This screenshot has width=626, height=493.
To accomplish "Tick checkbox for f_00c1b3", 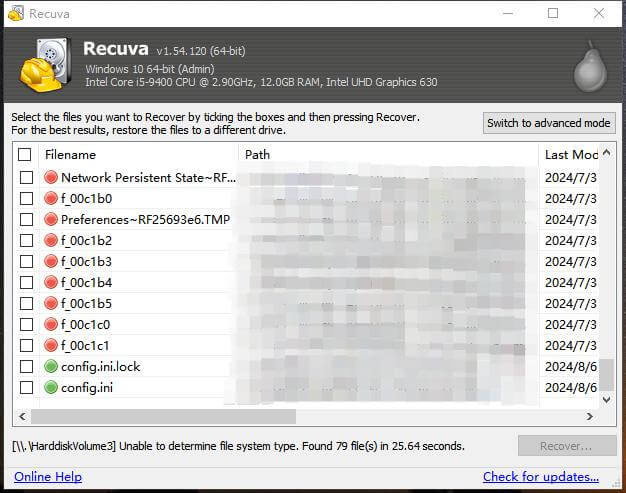I will (26, 261).
